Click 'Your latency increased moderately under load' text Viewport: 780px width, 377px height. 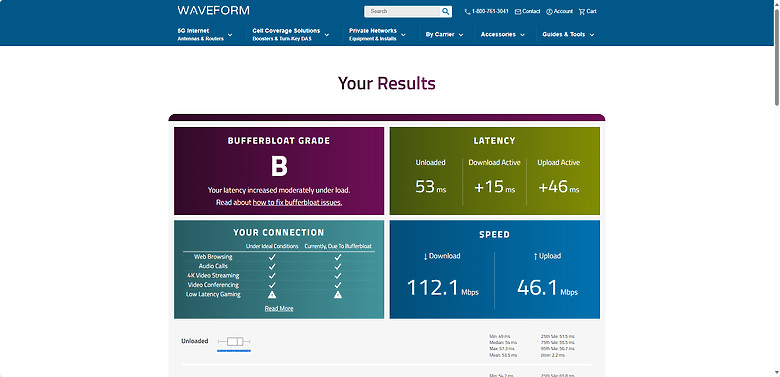[279, 190]
